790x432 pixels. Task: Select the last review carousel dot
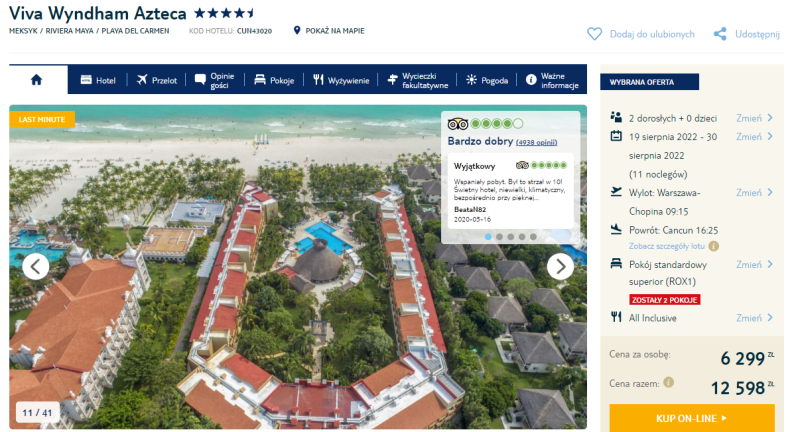[x=533, y=236]
